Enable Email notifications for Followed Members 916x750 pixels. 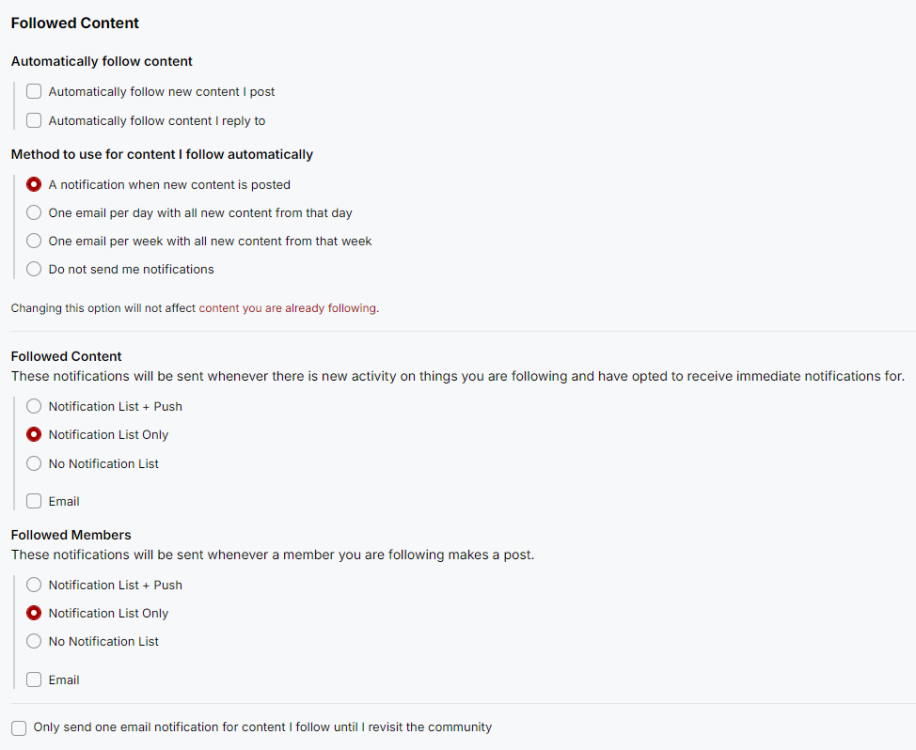click(x=33, y=679)
